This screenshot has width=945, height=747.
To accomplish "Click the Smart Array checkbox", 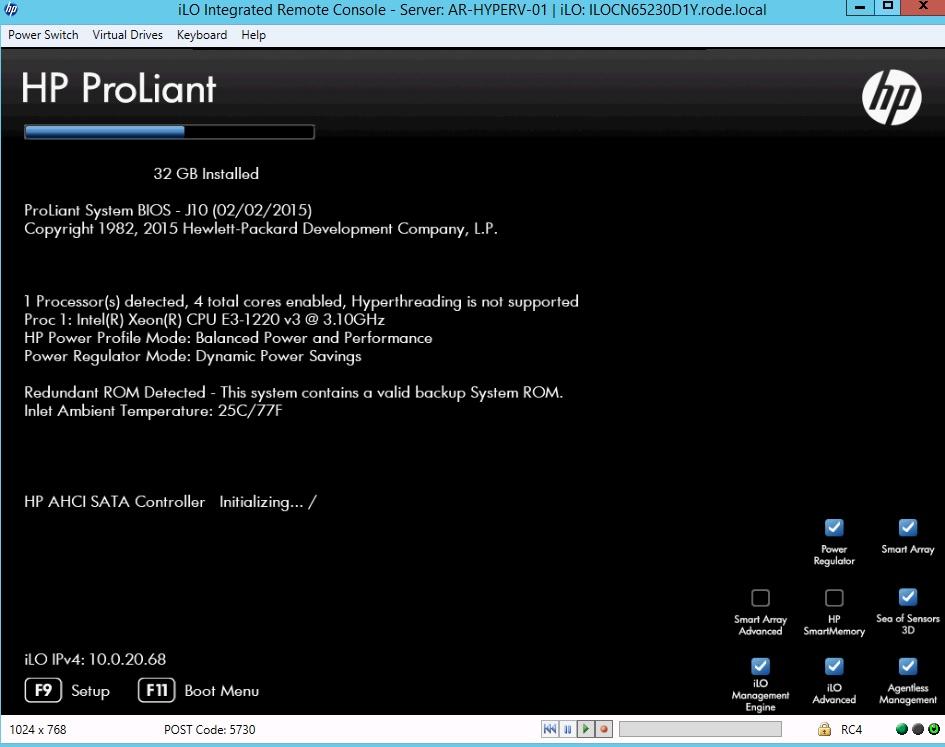I will pyautogui.click(x=907, y=528).
